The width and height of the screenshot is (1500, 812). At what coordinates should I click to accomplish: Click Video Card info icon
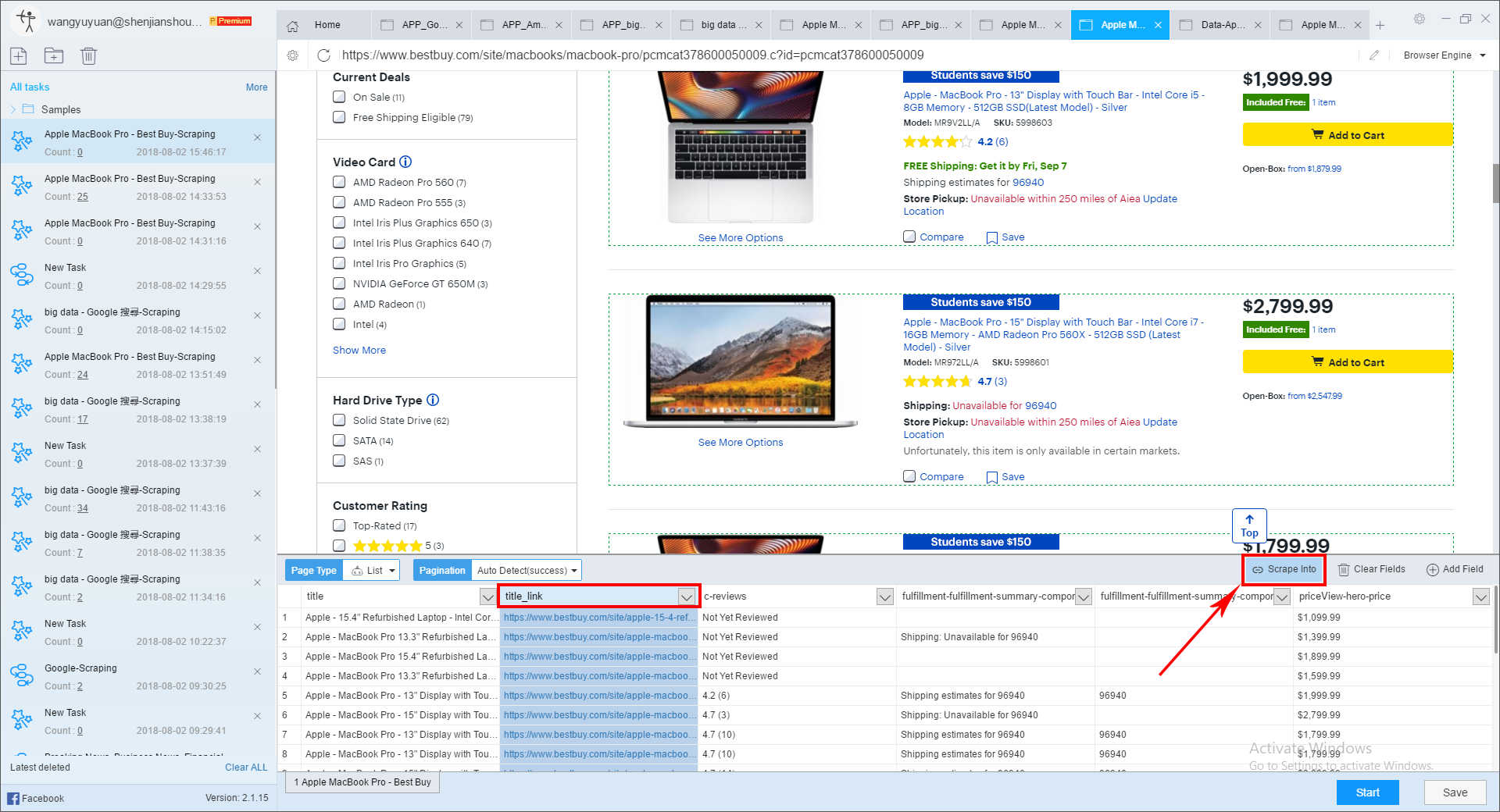[405, 162]
